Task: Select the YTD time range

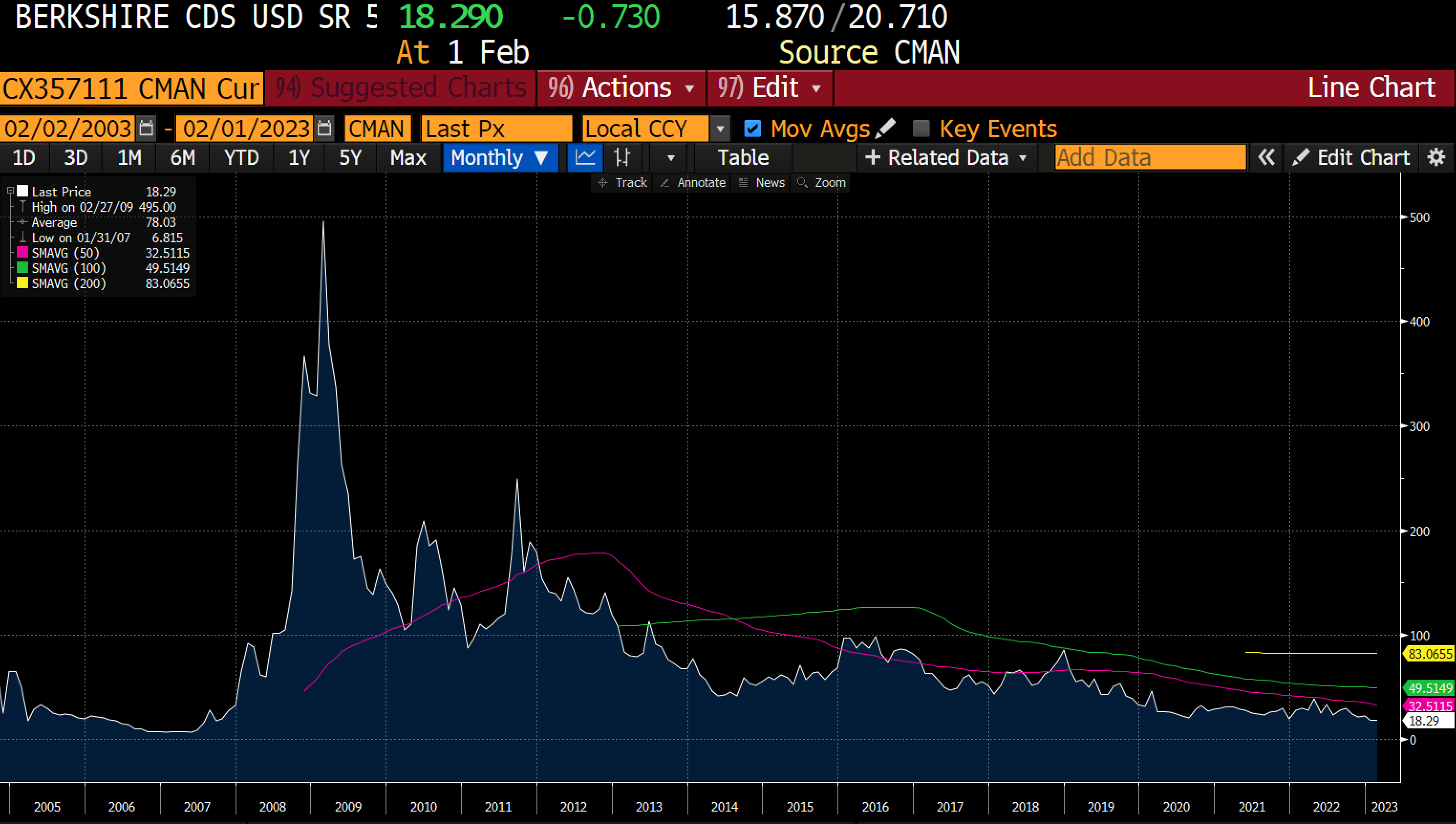Action: pos(241,157)
